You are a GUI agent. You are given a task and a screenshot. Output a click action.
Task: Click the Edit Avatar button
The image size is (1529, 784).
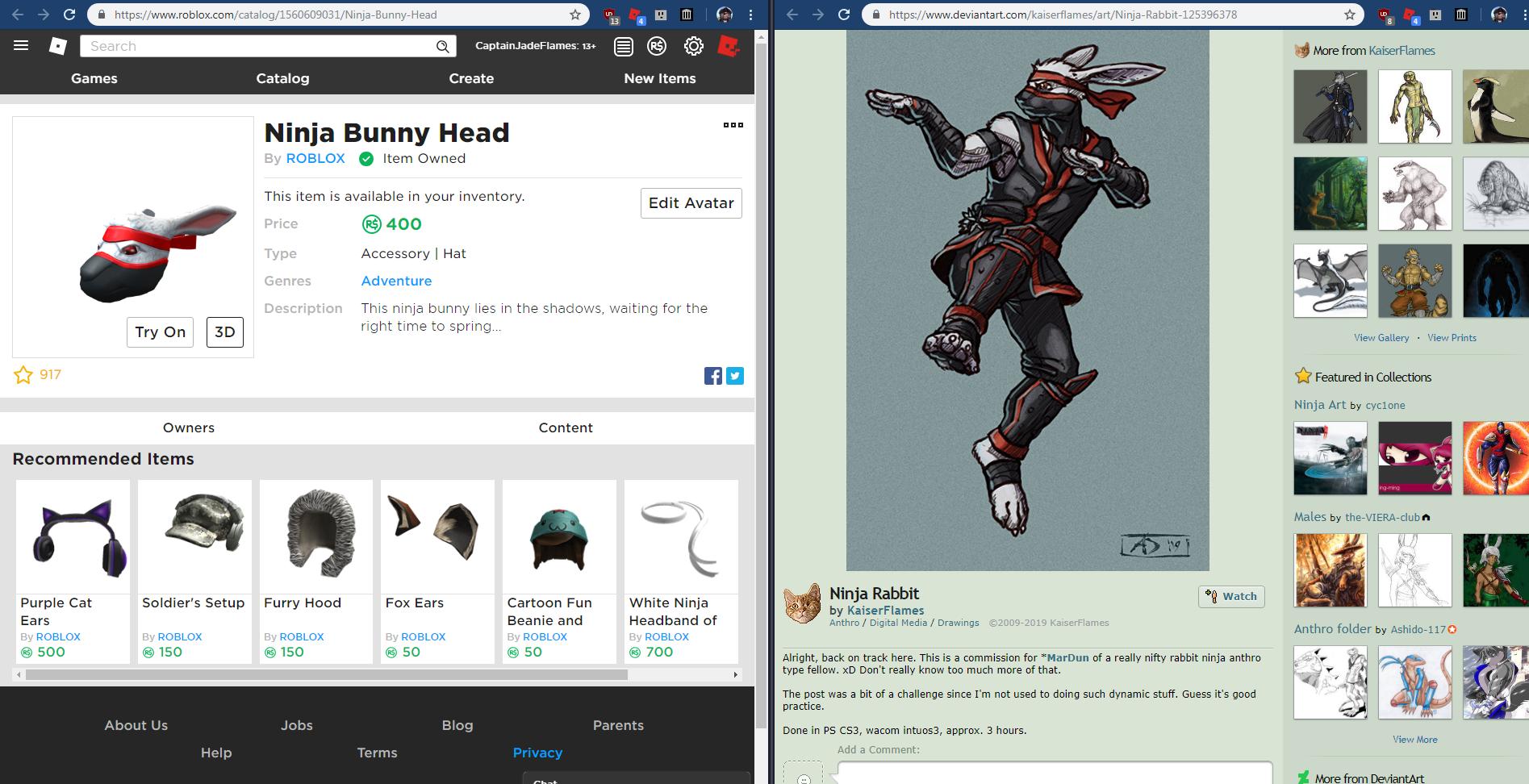(x=691, y=203)
